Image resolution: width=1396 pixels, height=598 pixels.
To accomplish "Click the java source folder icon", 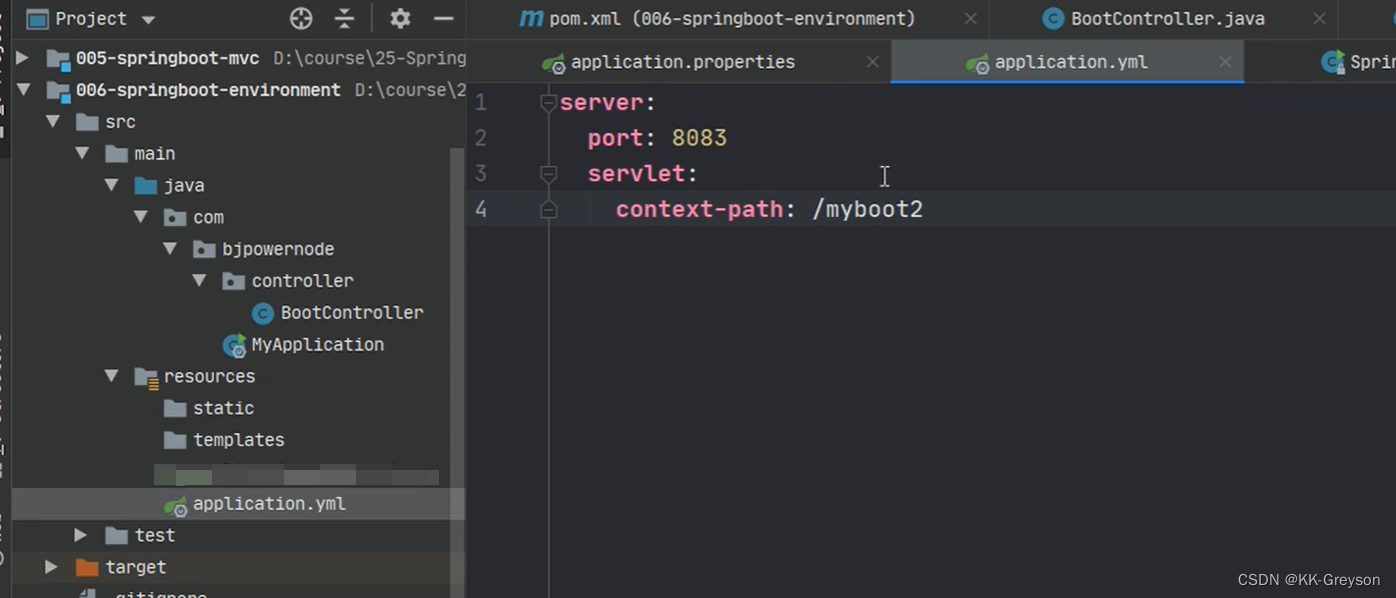I will pyautogui.click(x=146, y=186).
